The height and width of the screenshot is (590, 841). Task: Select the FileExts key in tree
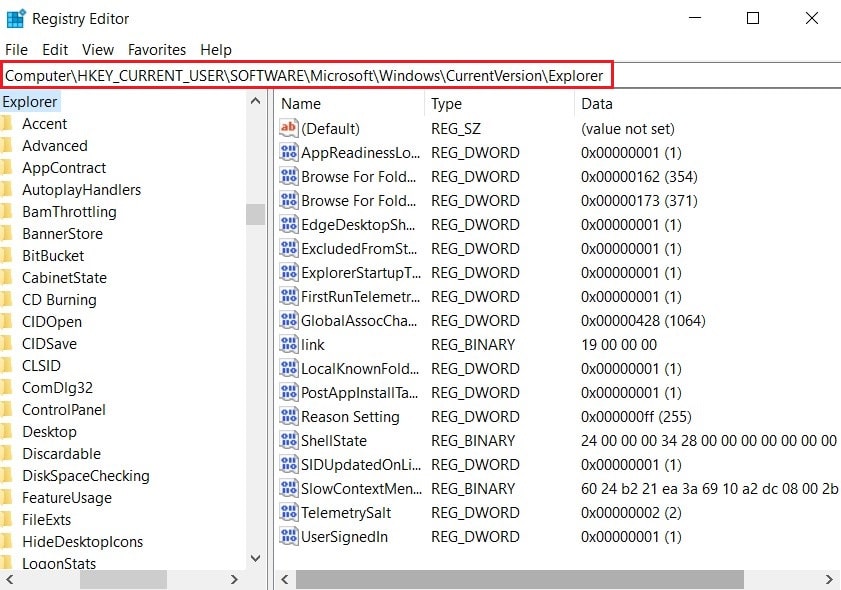46,520
